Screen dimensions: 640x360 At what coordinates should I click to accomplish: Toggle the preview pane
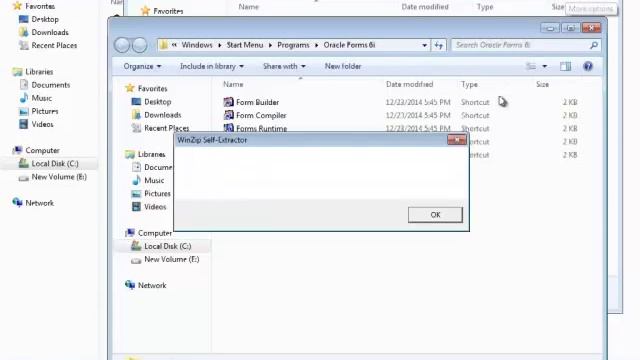coord(565,66)
